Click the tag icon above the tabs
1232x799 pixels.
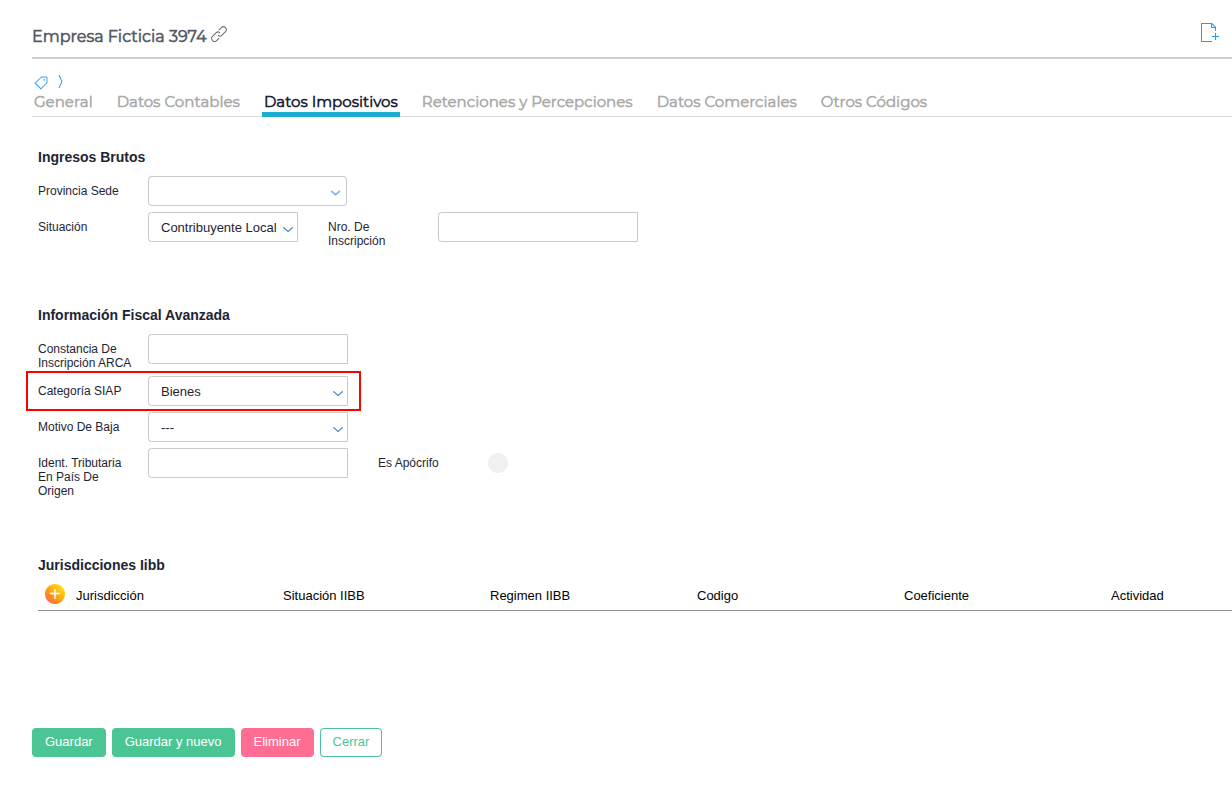click(41, 82)
